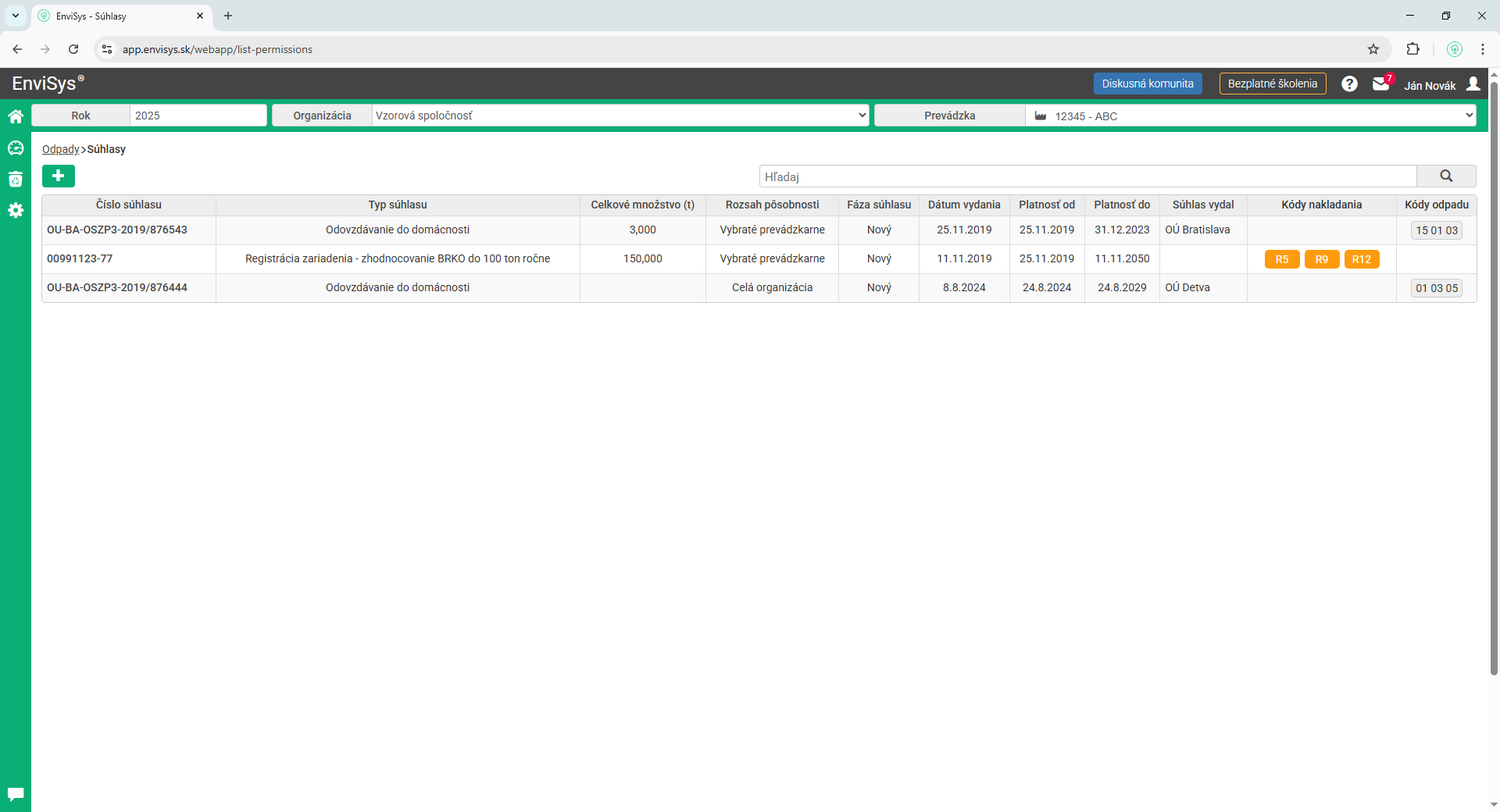Screen dimensions: 1500x812
Task: Open the waste bin icon in sidebar
Action: 15,180
